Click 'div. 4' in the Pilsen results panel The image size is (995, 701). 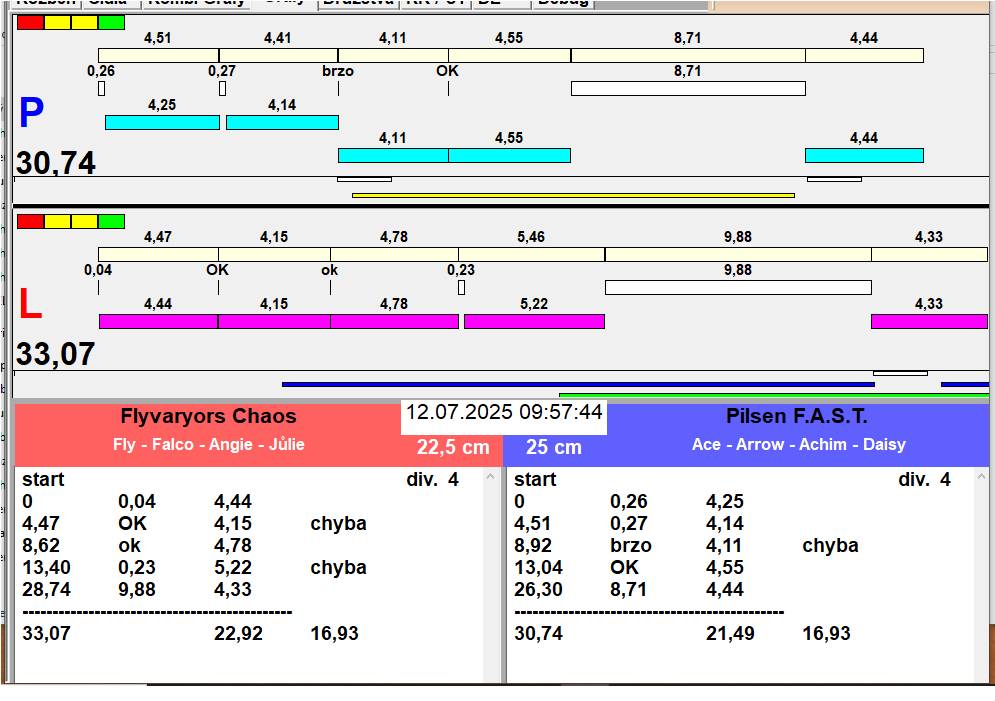[x=924, y=479]
